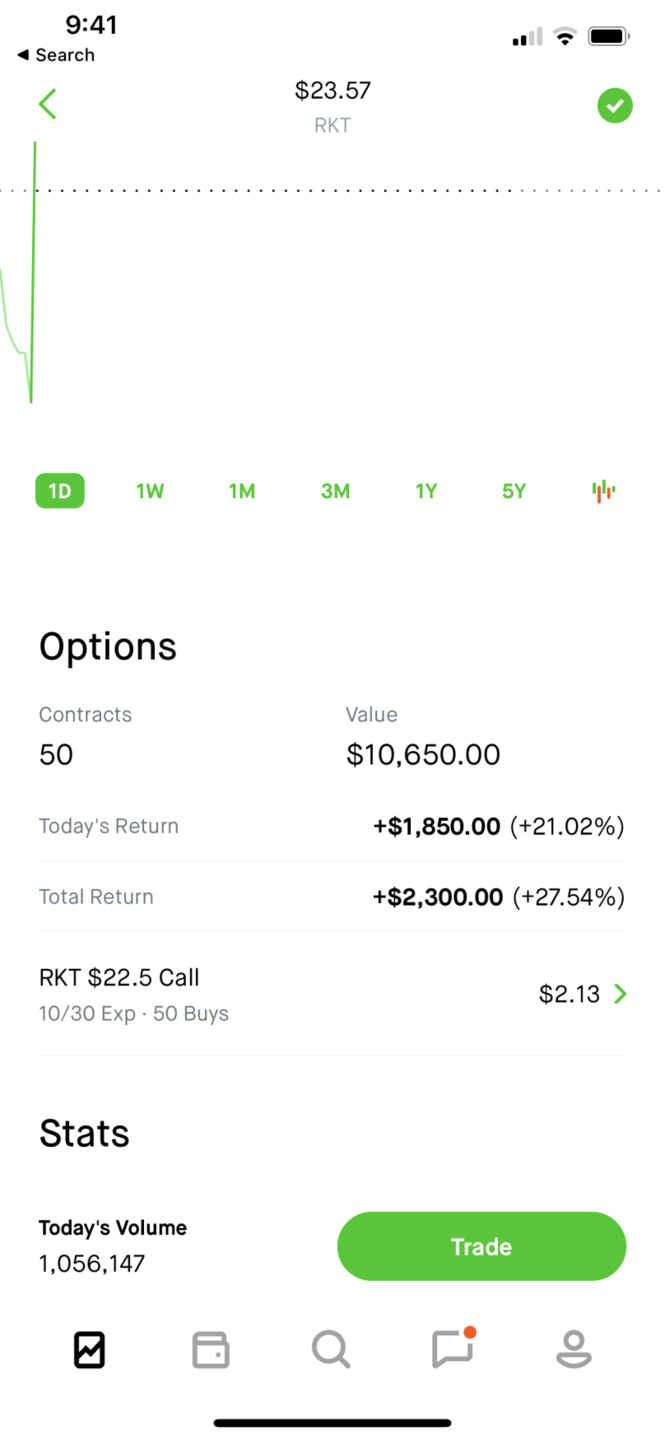665x1440 pixels.
Task: Switch chart to 1M range
Action: pos(242,491)
